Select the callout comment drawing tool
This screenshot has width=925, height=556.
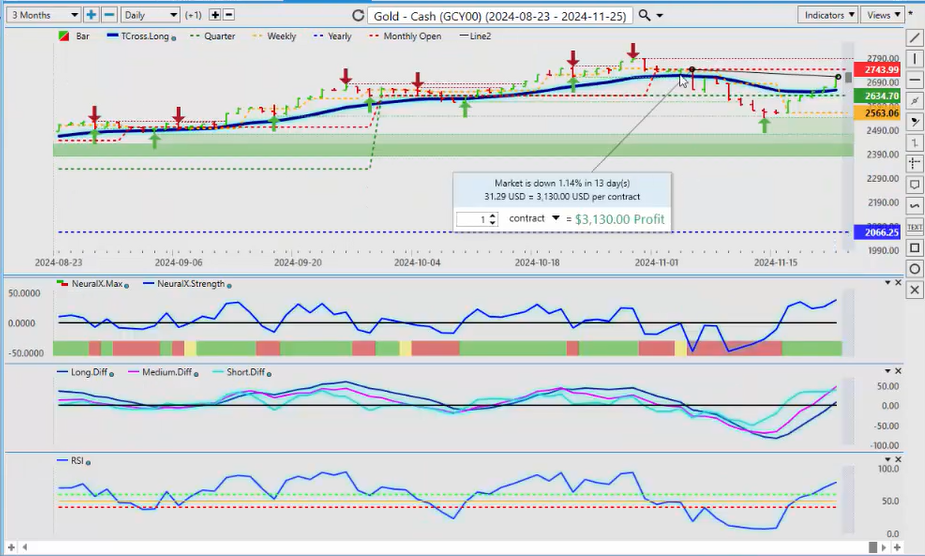[914, 185]
